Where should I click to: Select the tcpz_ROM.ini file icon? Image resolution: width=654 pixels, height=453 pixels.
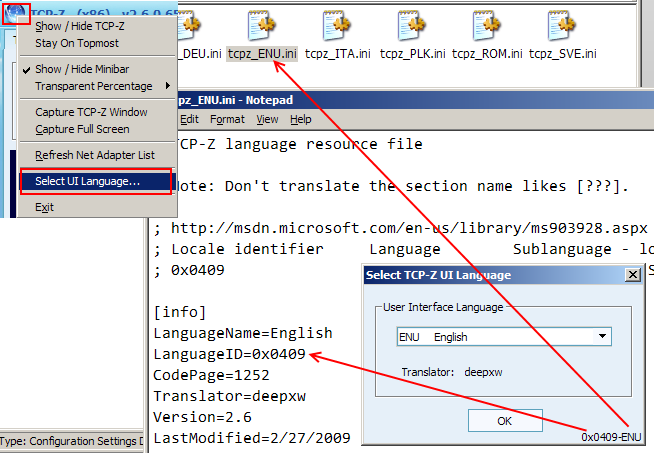click(x=487, y=26)
